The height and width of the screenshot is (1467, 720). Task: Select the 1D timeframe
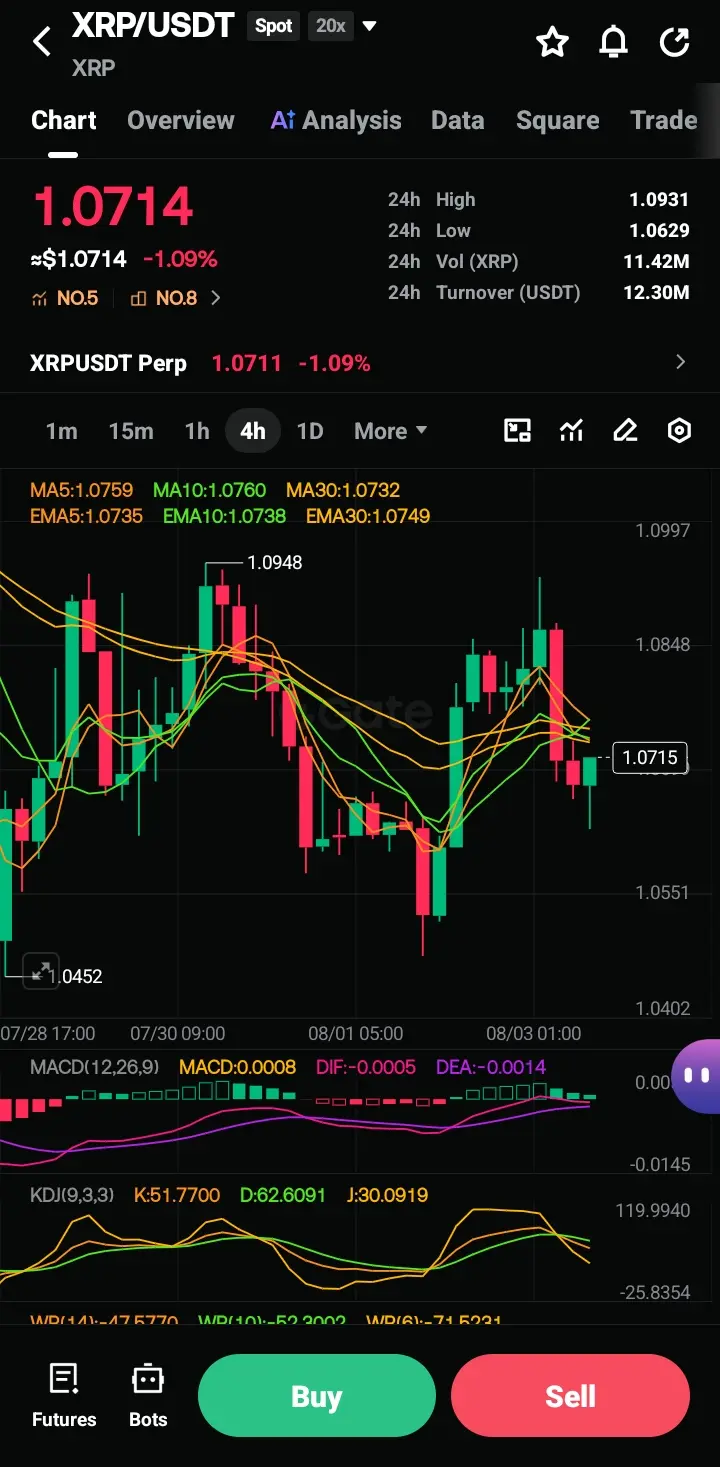(310, 431)
